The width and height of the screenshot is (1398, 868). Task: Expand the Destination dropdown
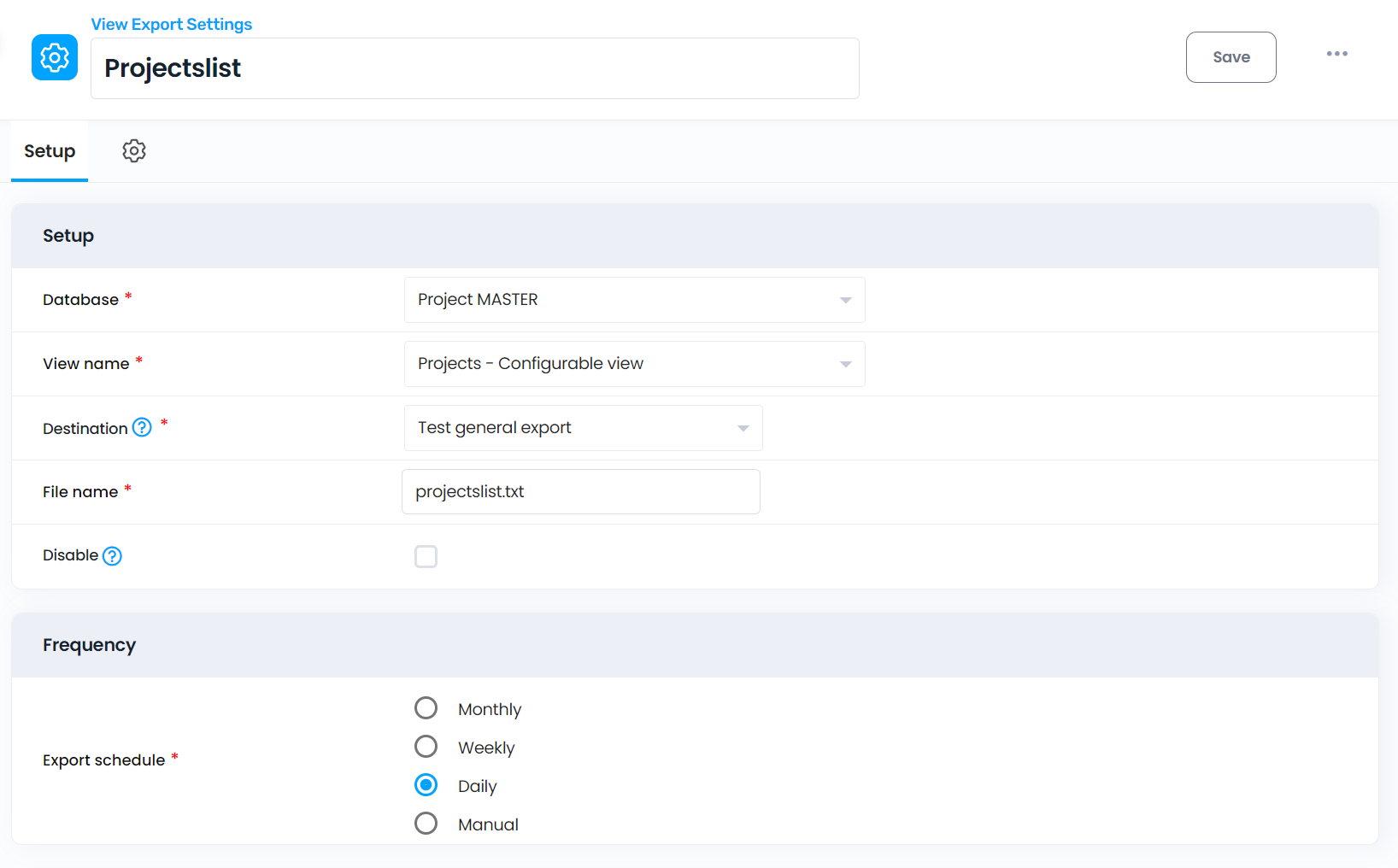coord(583,428)
